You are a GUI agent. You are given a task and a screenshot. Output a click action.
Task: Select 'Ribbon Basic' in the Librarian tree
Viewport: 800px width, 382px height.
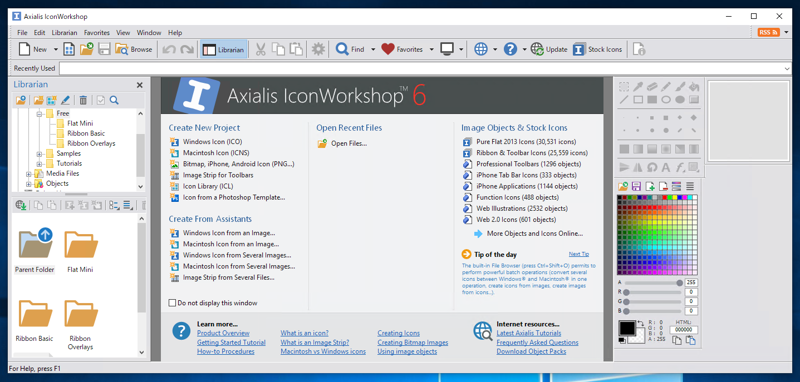(86, 134)
